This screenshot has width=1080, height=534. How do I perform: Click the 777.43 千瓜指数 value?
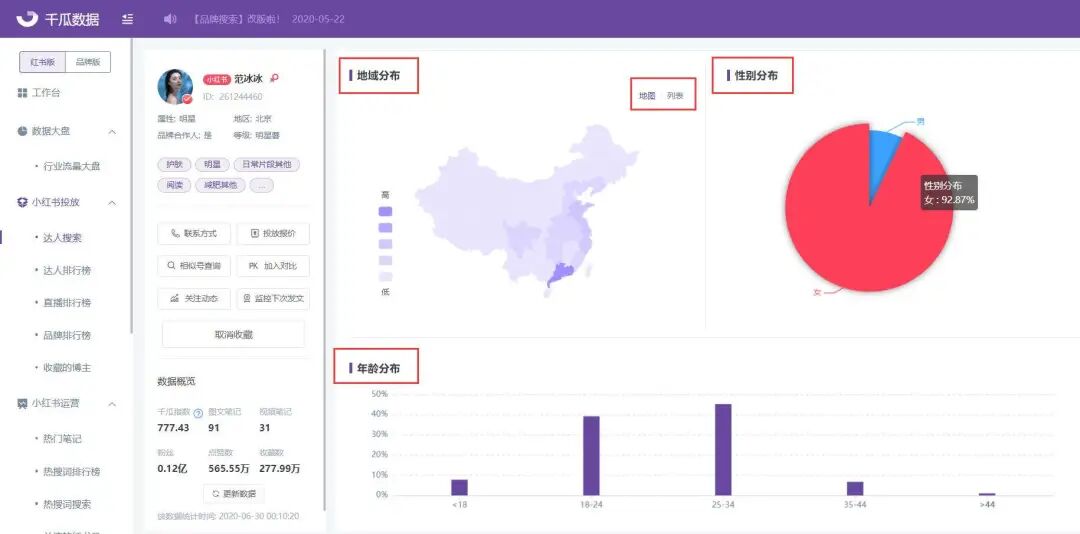174,428
